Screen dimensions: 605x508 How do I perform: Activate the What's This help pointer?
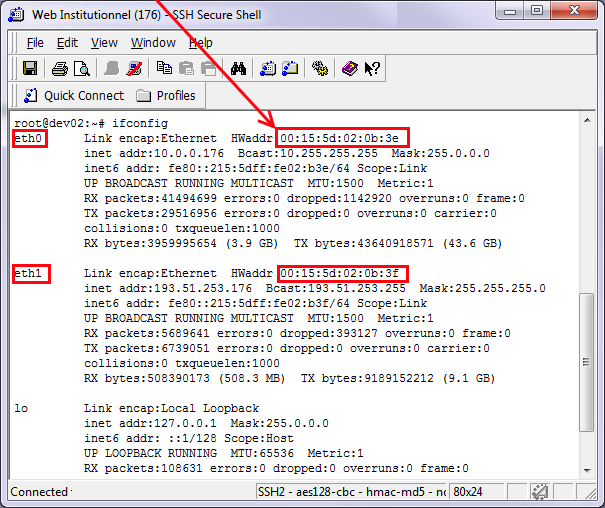(371, 69)
